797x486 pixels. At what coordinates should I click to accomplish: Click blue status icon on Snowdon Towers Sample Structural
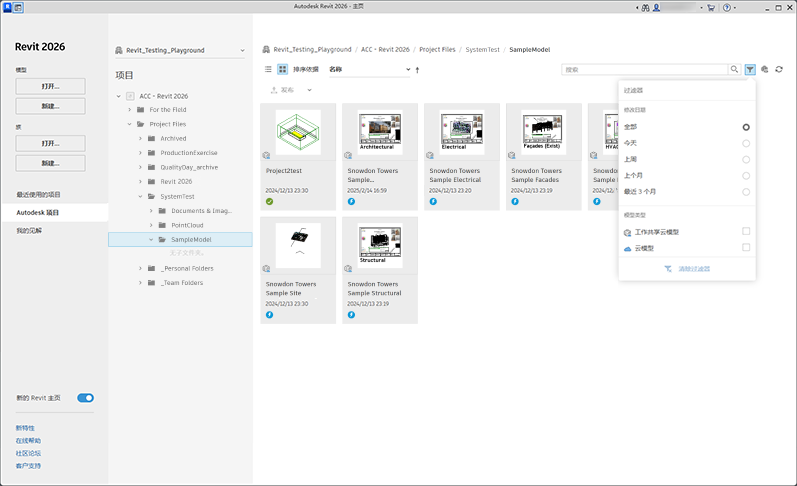pyautogui.click(x=351, y=315)
